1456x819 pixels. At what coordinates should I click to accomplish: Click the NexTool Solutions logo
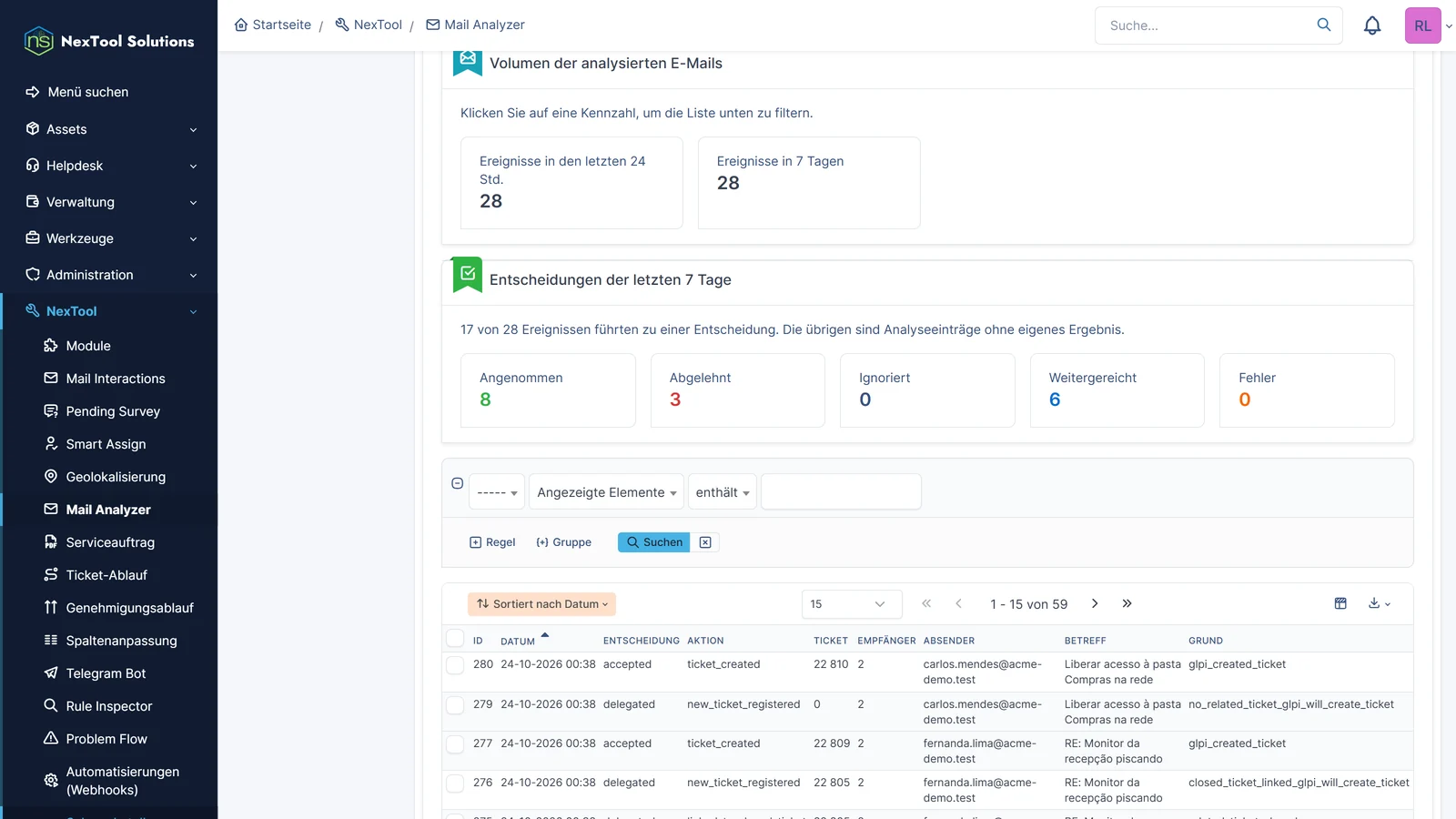109,41
